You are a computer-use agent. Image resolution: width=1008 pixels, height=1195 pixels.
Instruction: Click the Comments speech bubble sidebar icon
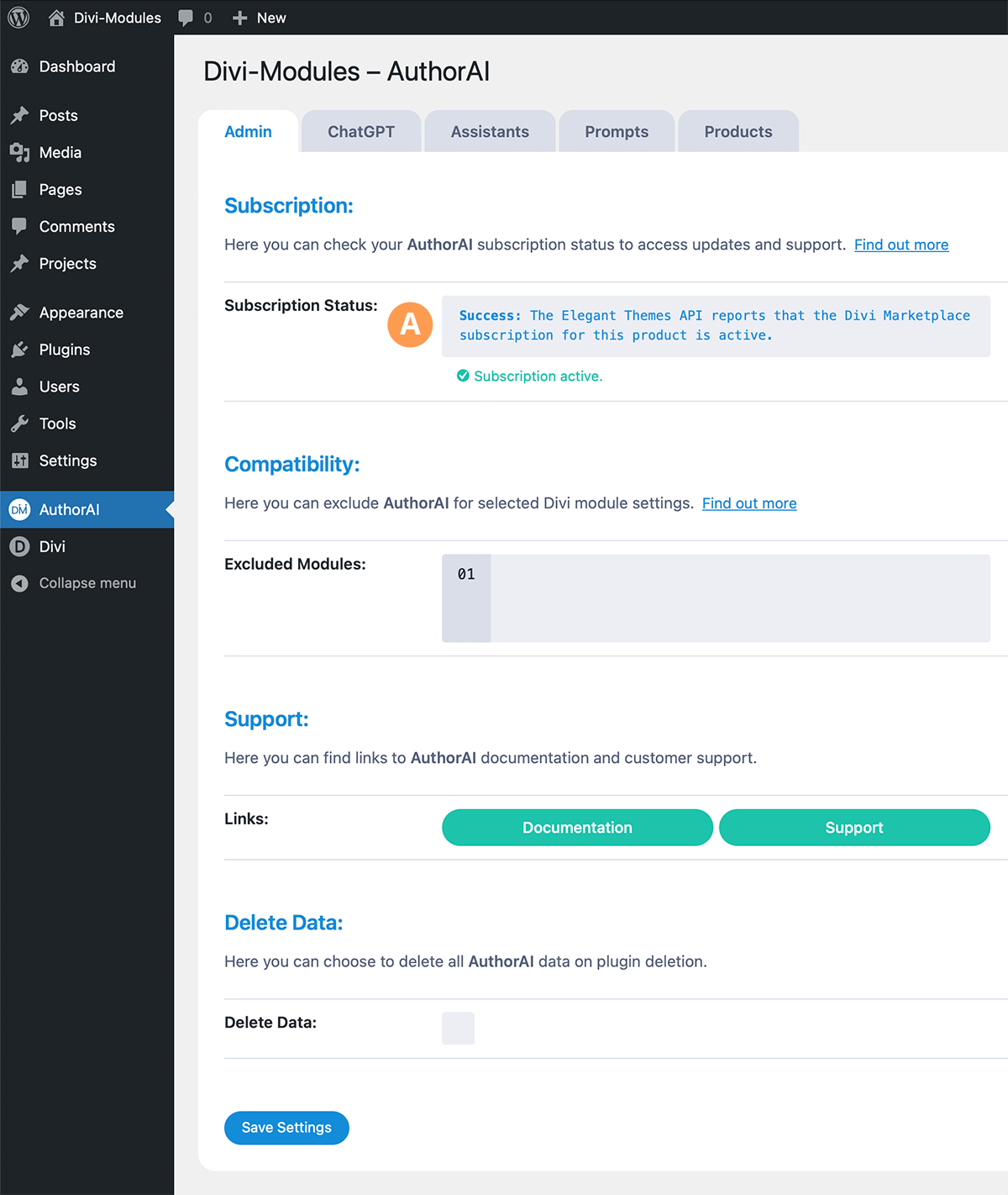point(20,226)
